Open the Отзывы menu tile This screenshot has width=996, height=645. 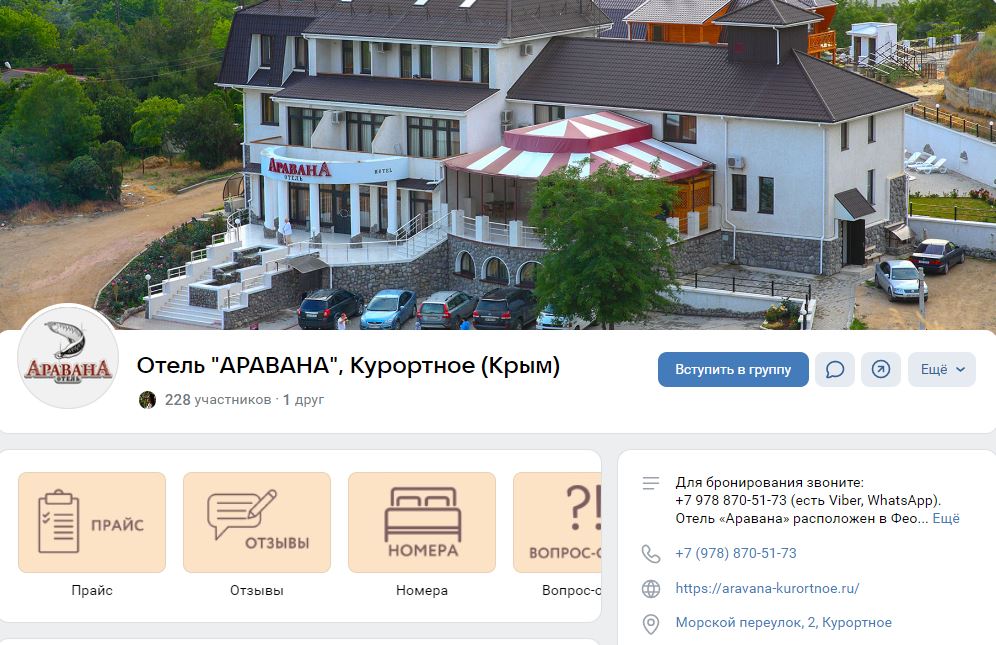(257, 522)
